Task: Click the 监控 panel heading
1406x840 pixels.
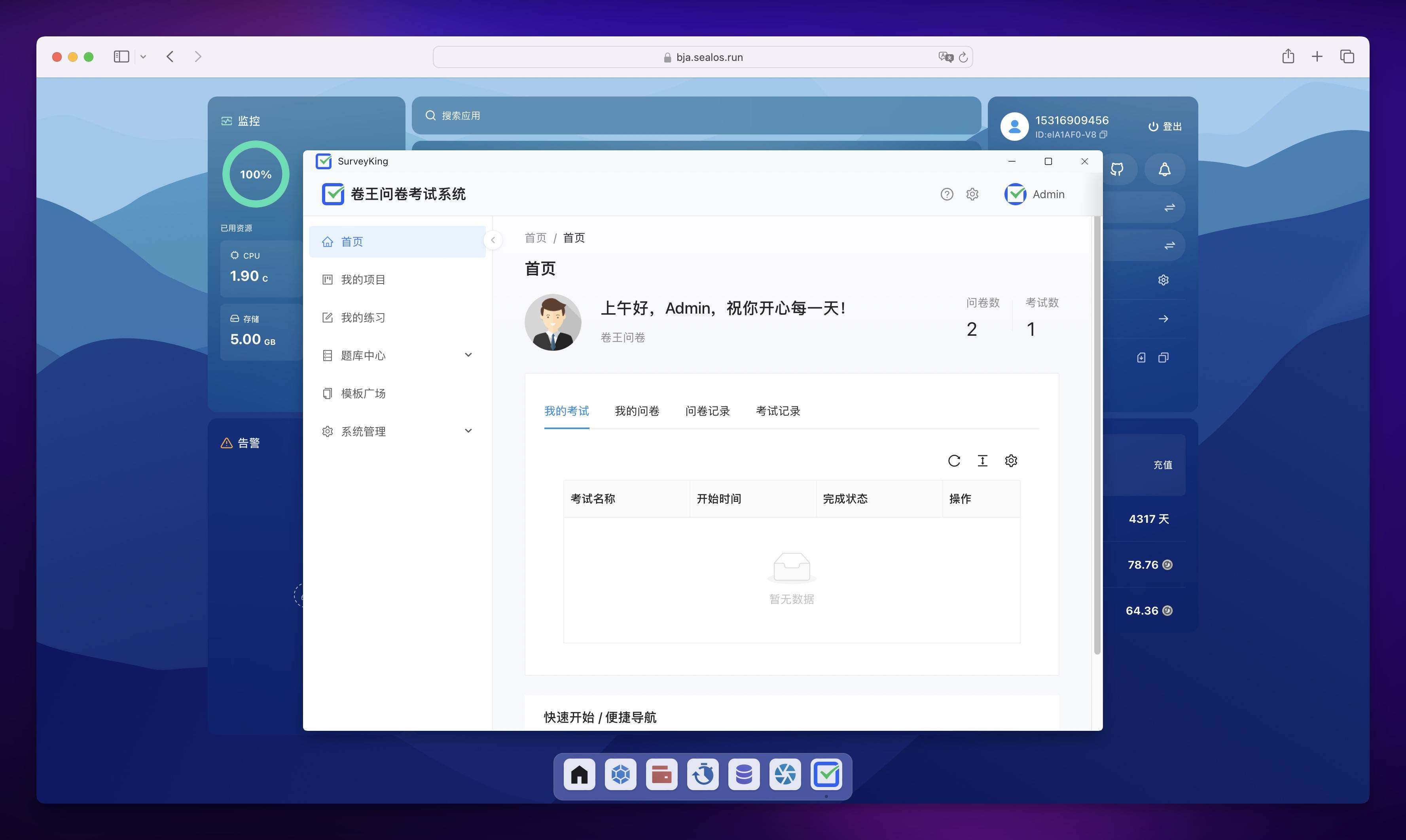Action: 240,121
